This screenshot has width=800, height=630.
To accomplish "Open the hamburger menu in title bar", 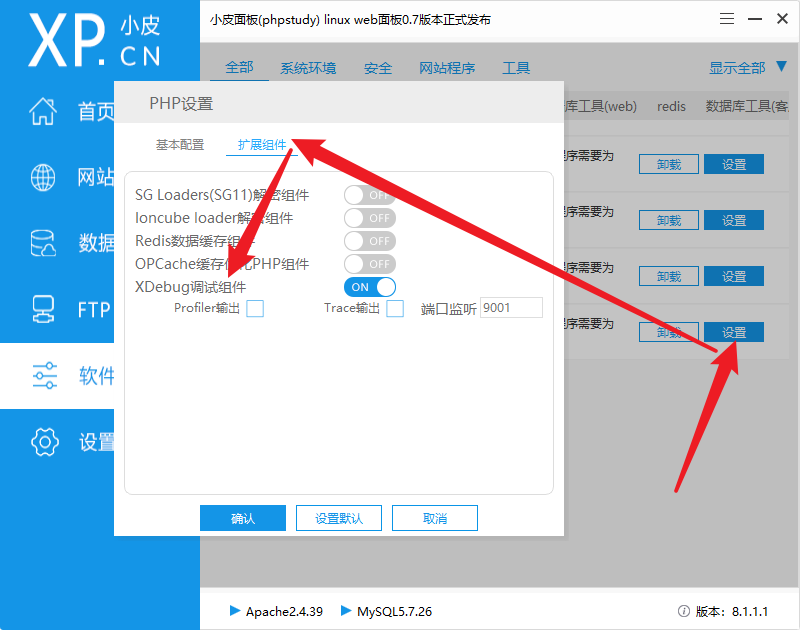I will click(x=727, y=19).
